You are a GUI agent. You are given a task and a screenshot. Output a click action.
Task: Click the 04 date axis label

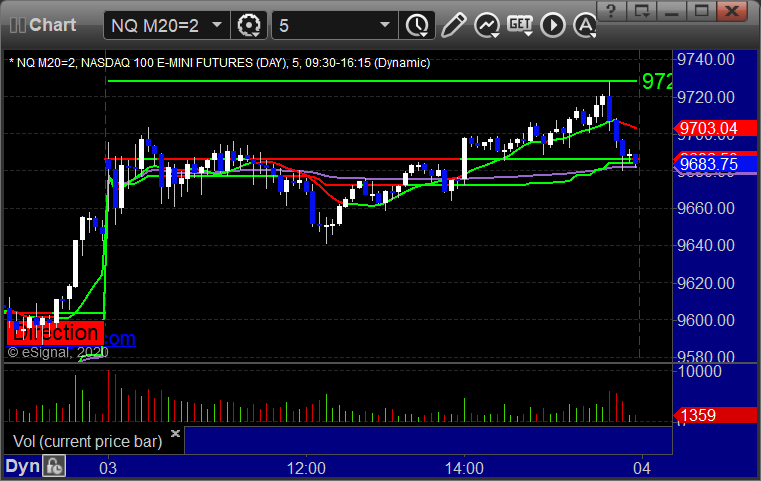coord(642,468)
